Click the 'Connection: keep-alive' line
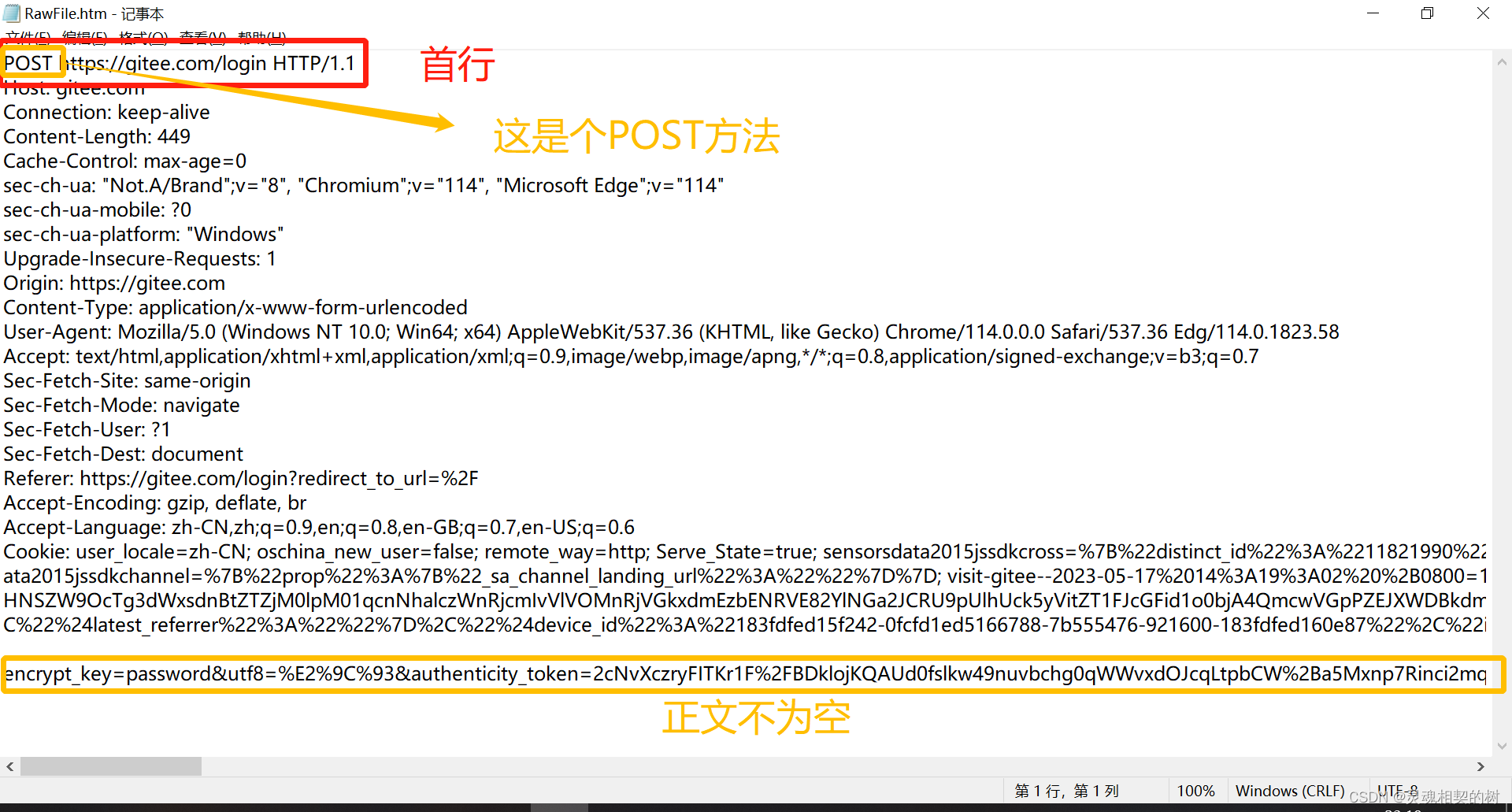The width and height of the screenshot is (1512, 812). point(106,112)
